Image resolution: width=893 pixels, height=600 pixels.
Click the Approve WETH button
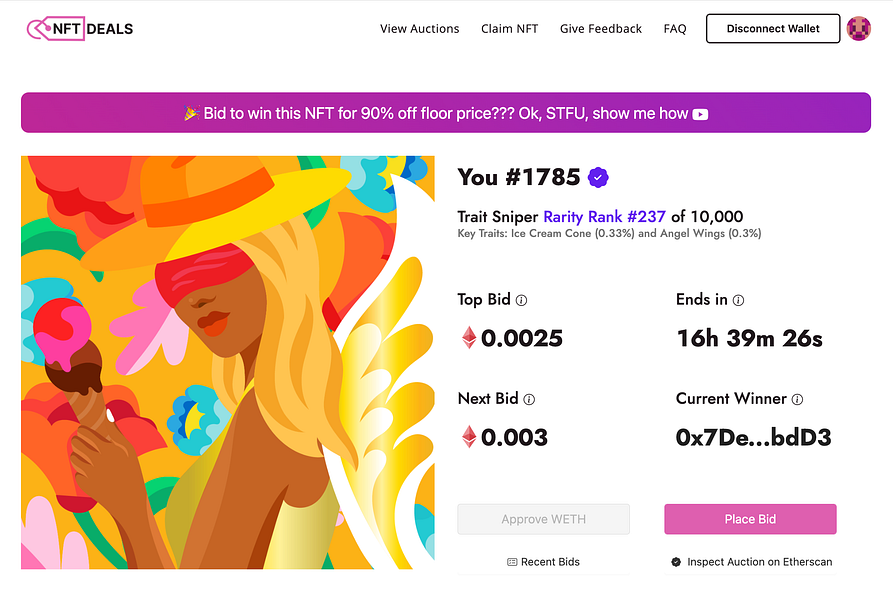(544, 519)
